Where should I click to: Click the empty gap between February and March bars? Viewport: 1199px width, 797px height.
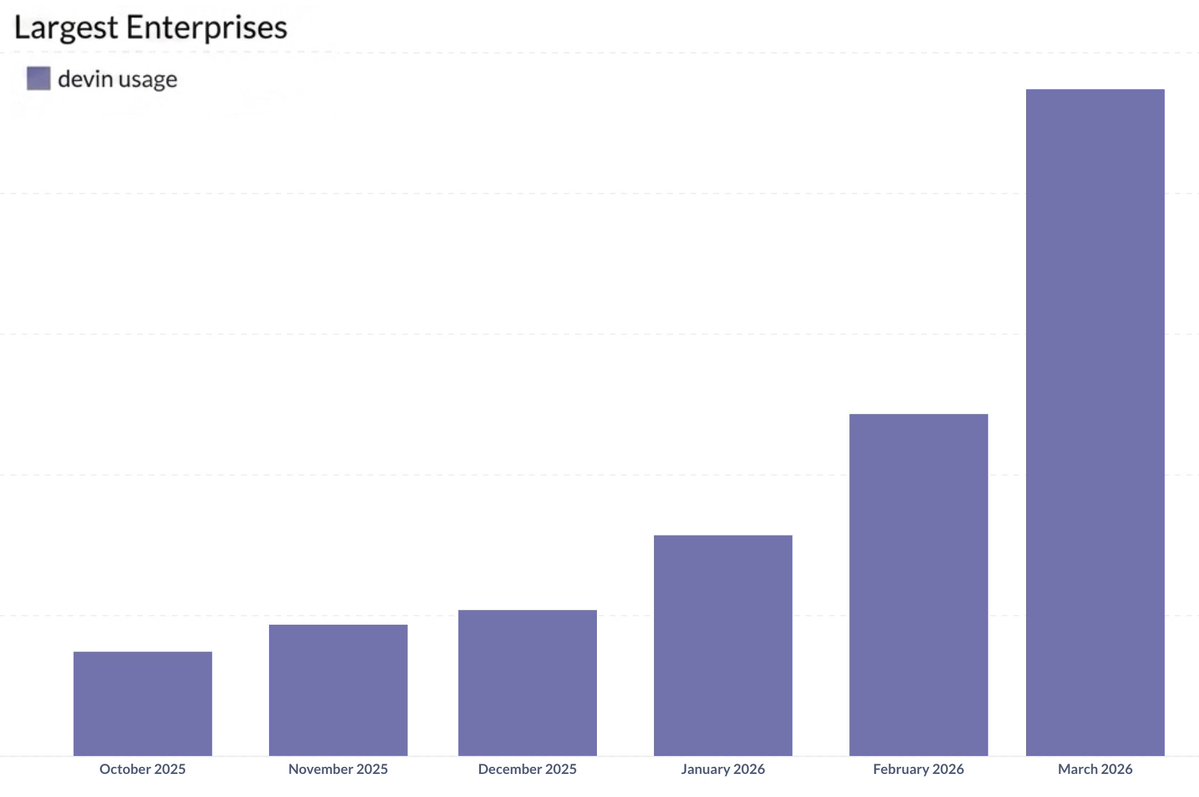[x=1007, y=600]
